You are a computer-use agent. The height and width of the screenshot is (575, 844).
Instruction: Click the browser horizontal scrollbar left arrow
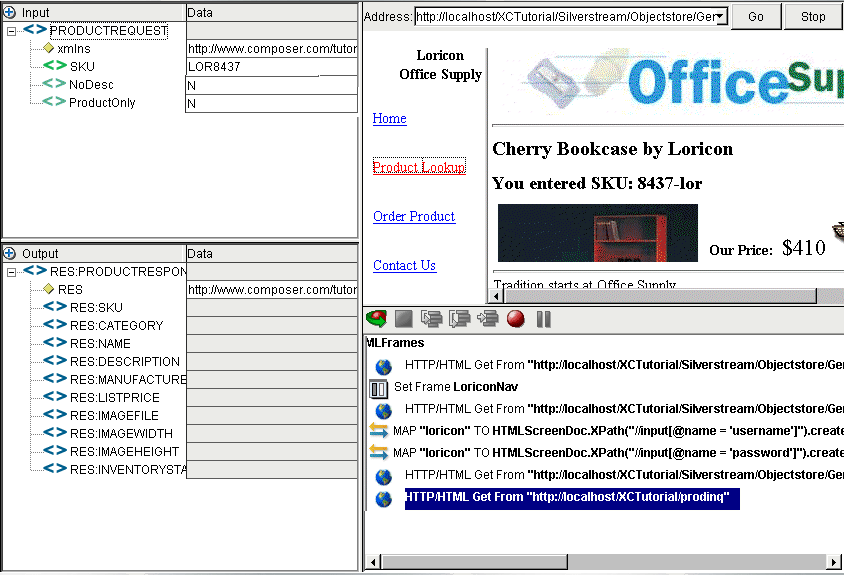click(496, 296)
